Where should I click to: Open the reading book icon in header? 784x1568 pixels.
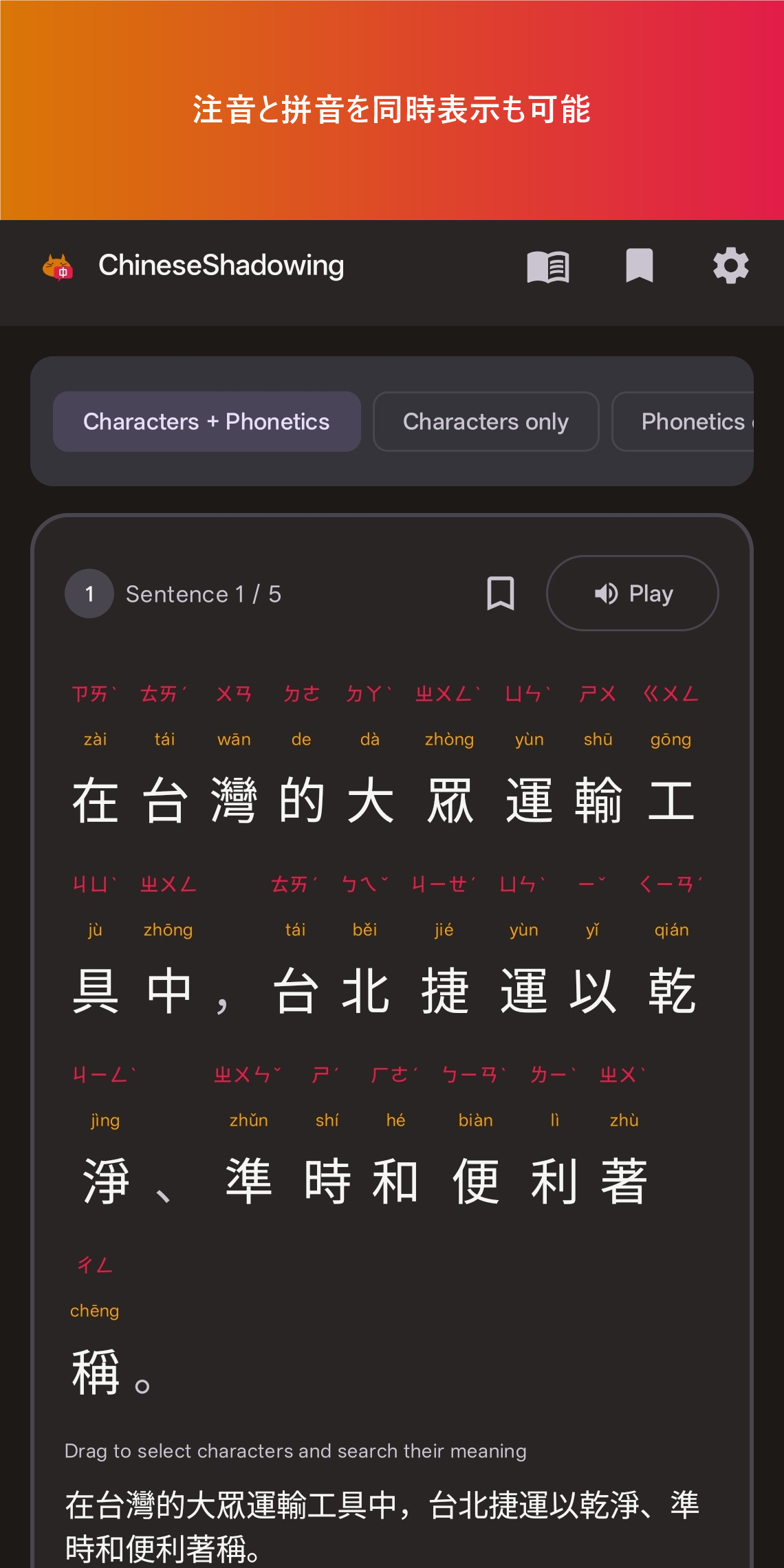(548, 266)
